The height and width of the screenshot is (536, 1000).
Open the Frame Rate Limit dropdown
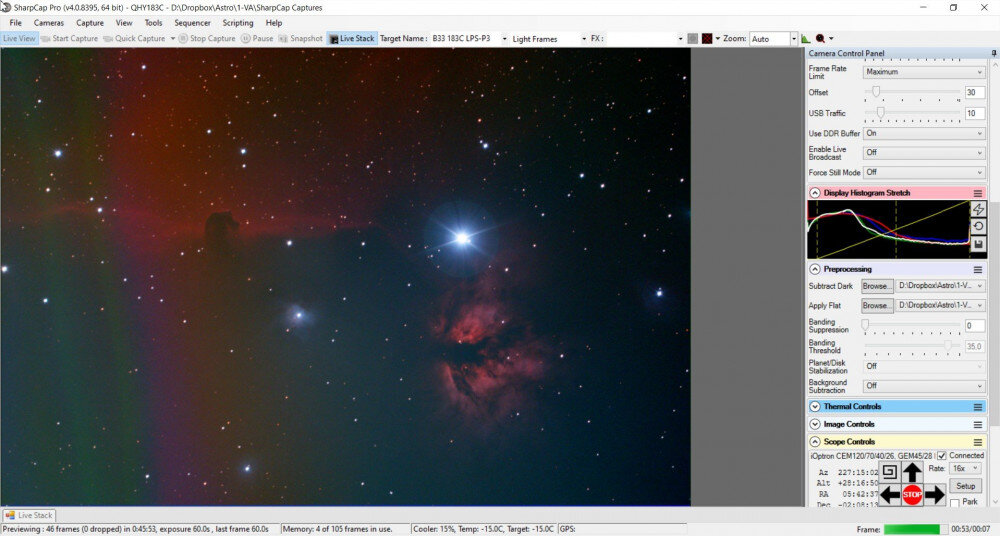pyautogui.click(x=924, y=72)
